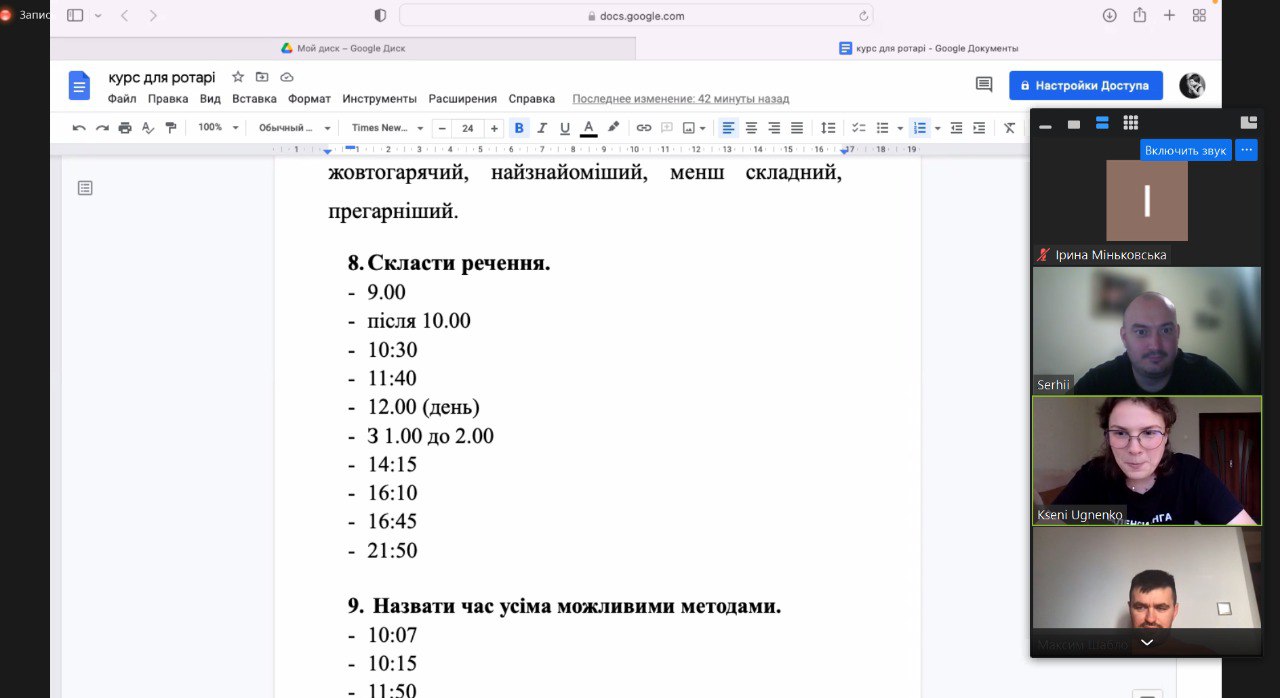Open the text color picker

coord(589,128)
